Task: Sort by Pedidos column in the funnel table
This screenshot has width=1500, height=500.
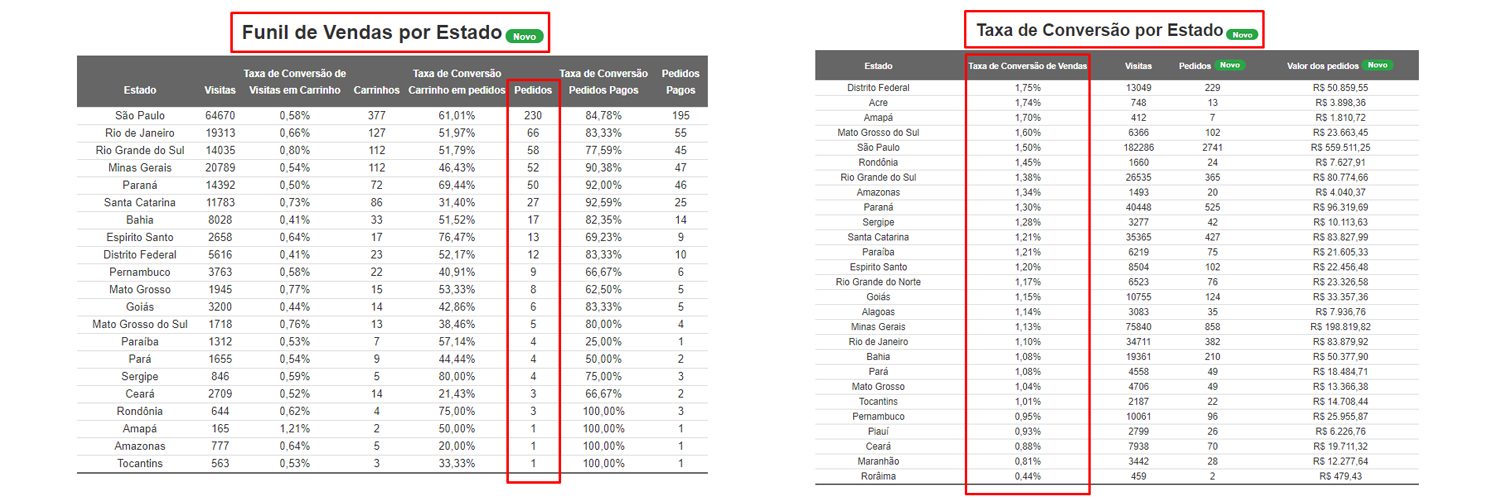Action: pyautogui.click(x=532, y=91)
